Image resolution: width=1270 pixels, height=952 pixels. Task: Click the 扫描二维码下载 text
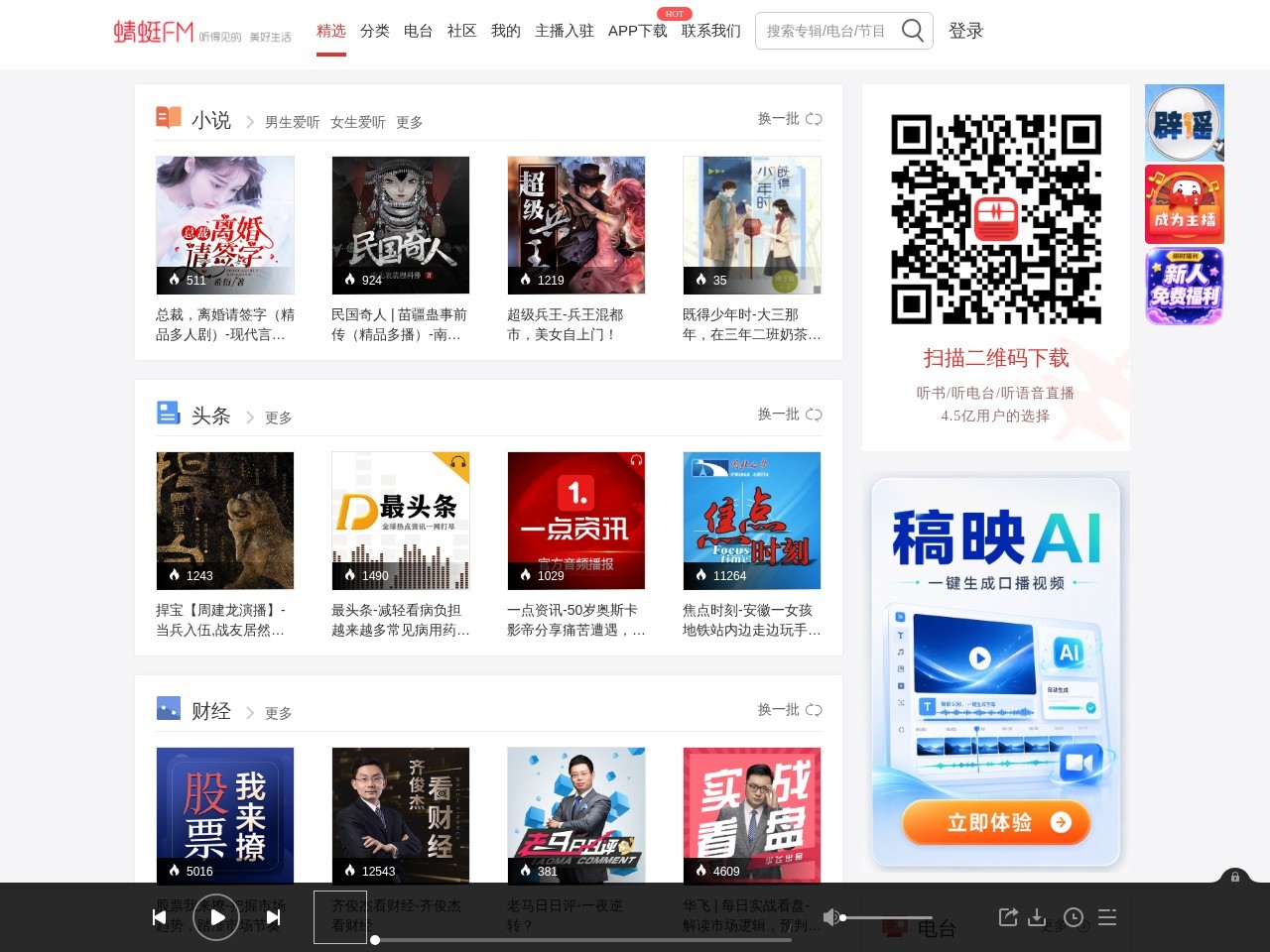pos(996,358)
